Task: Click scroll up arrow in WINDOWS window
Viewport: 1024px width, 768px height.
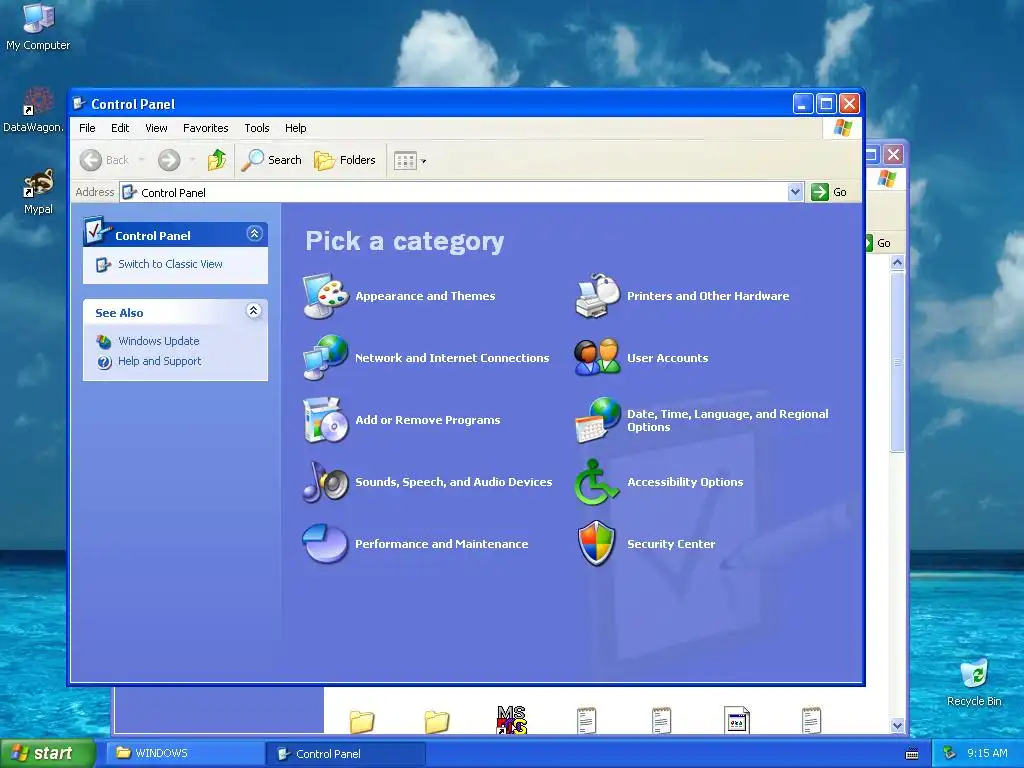Action: [897, 263]
